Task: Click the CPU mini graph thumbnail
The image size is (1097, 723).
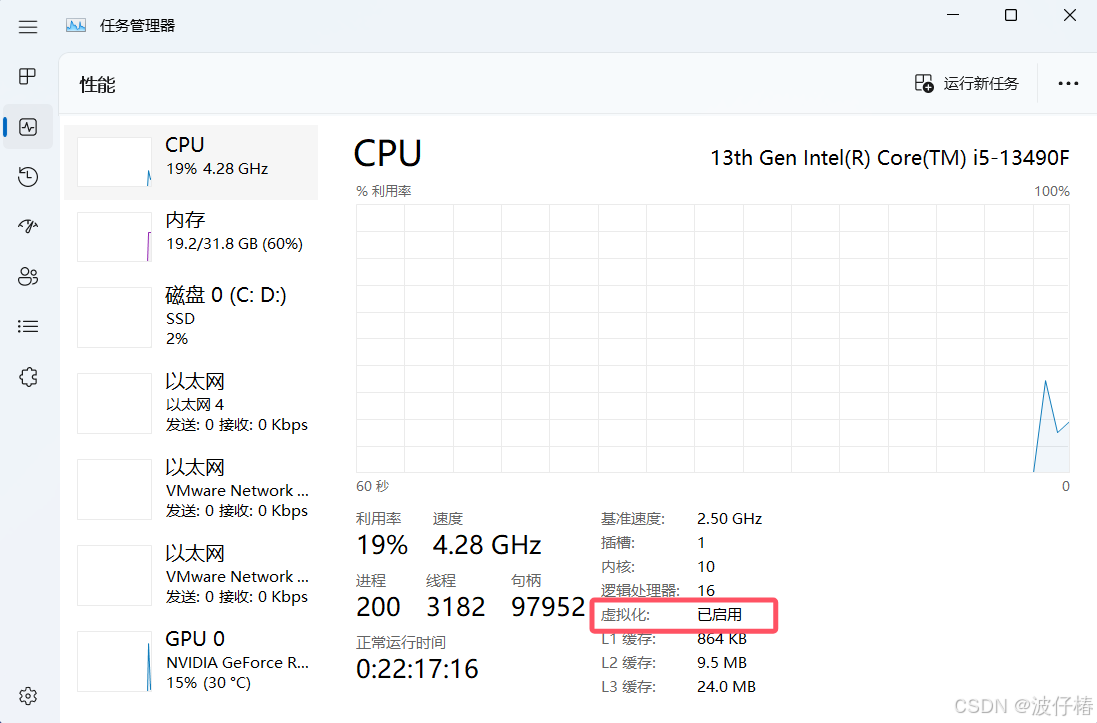Action: click(x=114, y=162)
